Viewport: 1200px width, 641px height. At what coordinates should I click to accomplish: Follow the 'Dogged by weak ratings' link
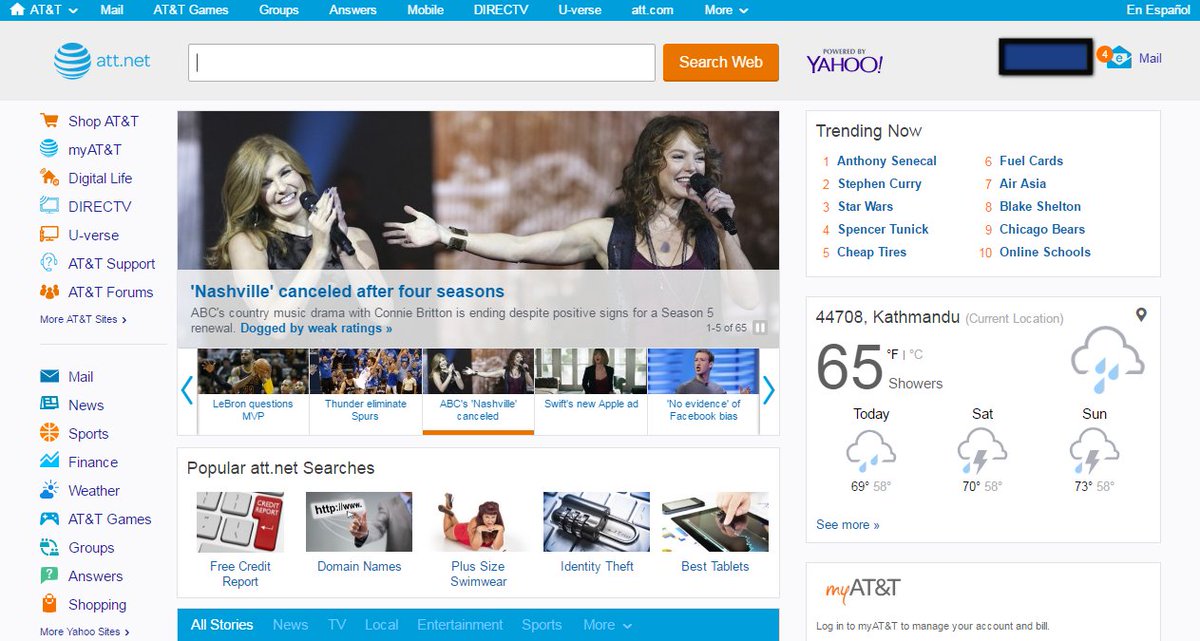[x=316, y=328]
